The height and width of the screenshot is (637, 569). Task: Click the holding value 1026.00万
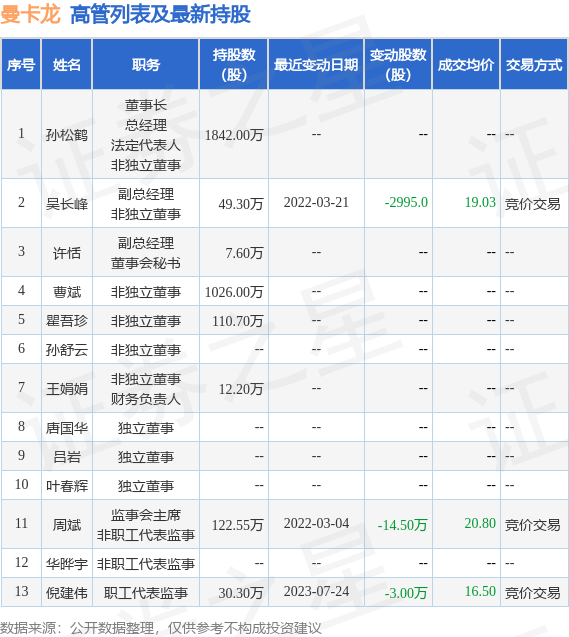(x=234, y=292)
